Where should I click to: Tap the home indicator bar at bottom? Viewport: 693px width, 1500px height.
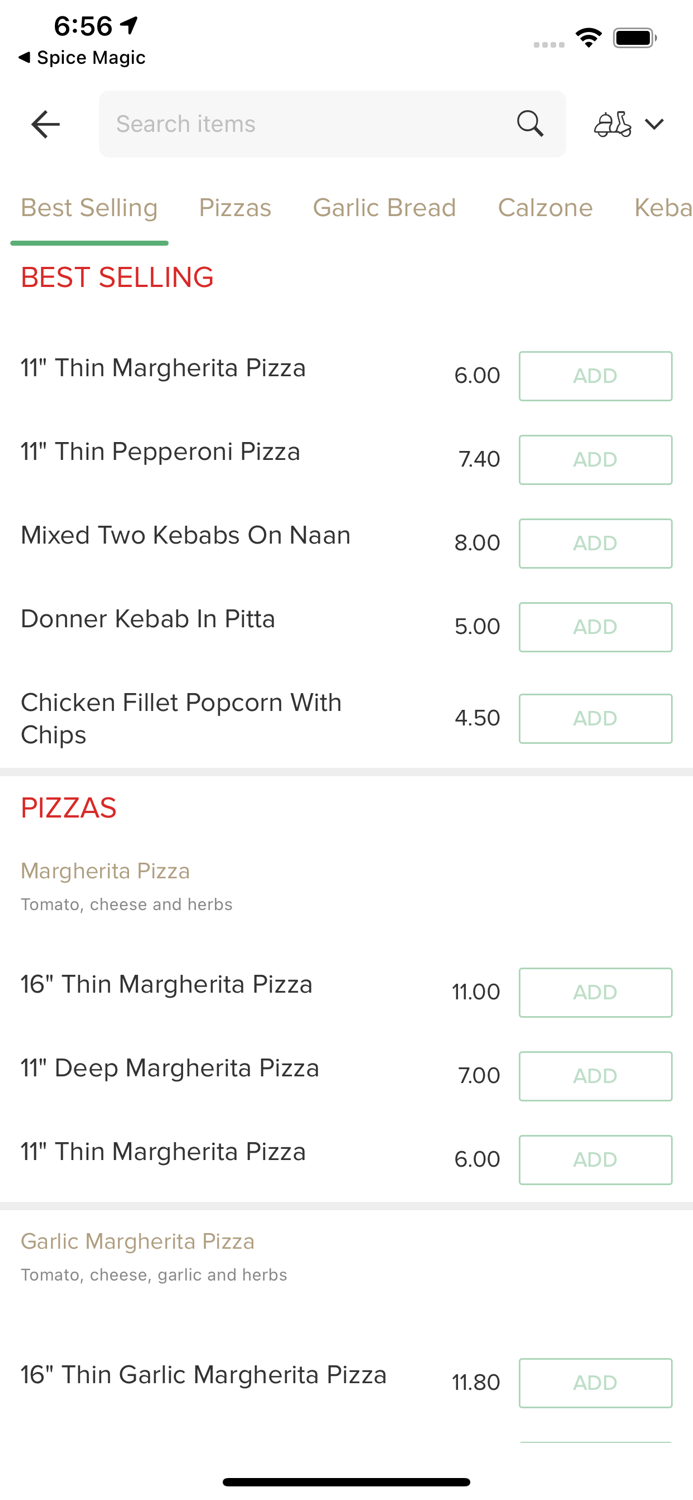[346, 1482]
